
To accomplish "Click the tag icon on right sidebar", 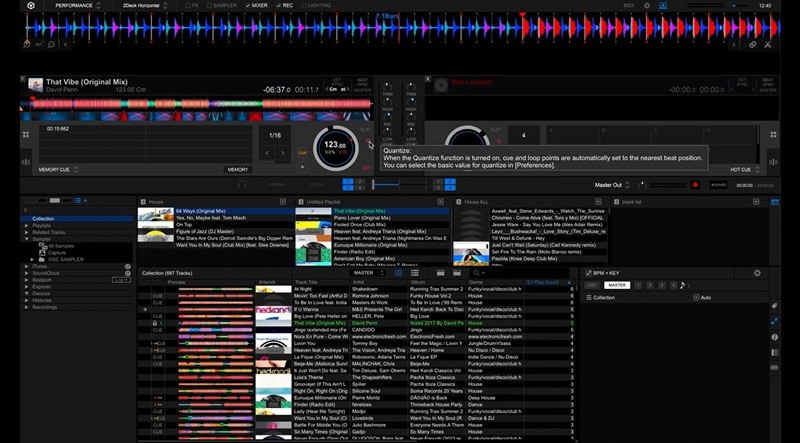I will click(774, 306).
